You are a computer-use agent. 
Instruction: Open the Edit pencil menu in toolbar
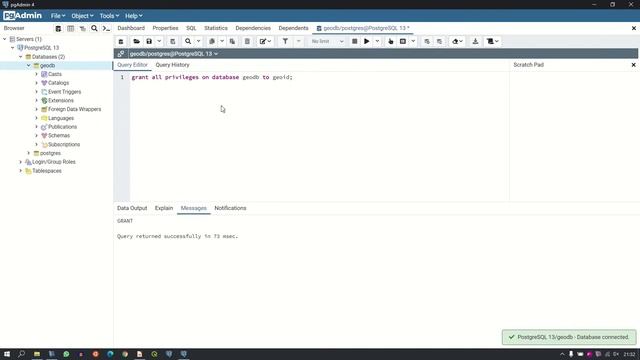tap(265, 41)
